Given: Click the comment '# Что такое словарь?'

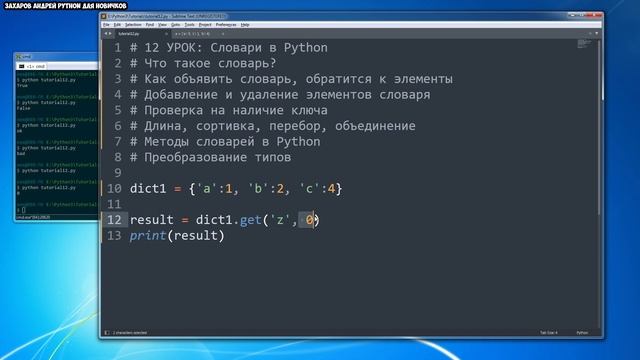Looking at the screenshot, I should [203, 64].
